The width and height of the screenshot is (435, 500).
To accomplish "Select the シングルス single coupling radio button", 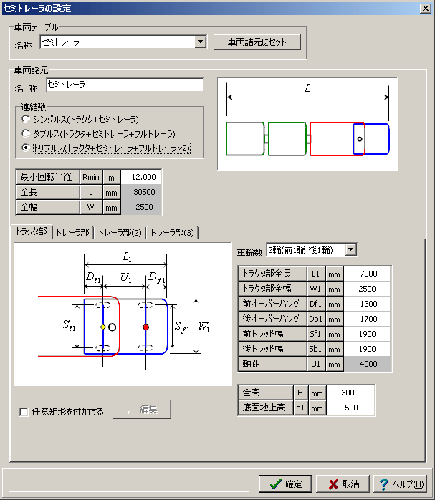I will (25, 119).
